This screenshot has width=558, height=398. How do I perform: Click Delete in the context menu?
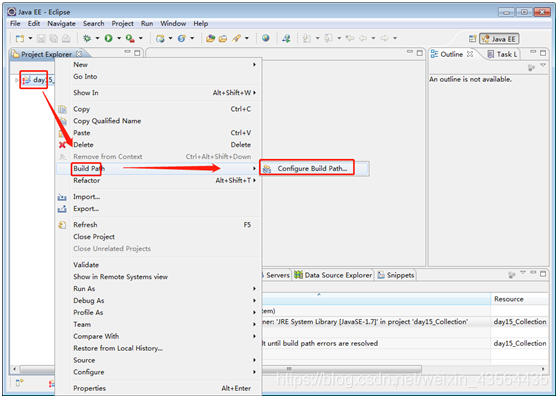click(159, 145)
